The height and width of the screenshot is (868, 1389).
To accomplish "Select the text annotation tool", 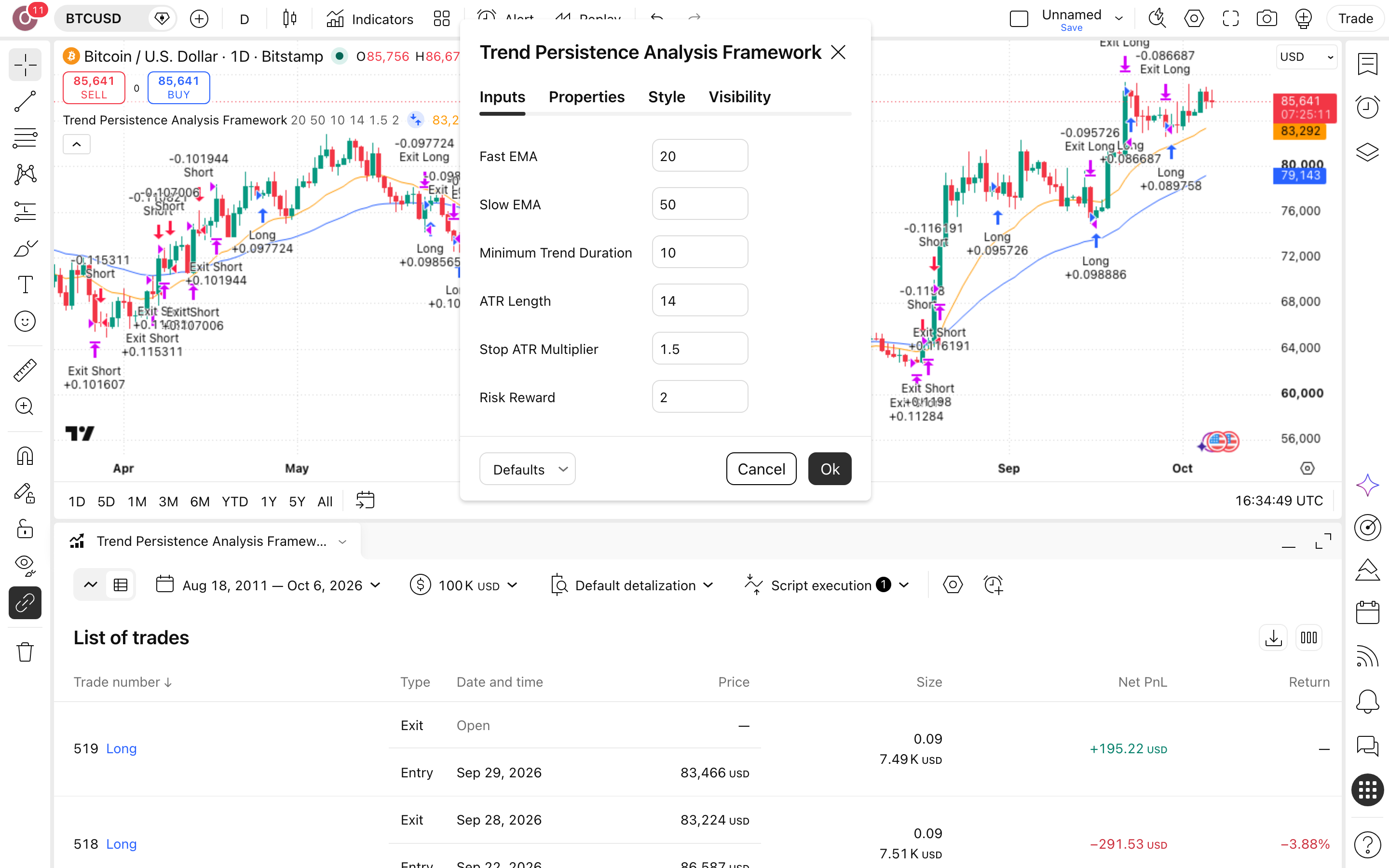I will point(25,285).
